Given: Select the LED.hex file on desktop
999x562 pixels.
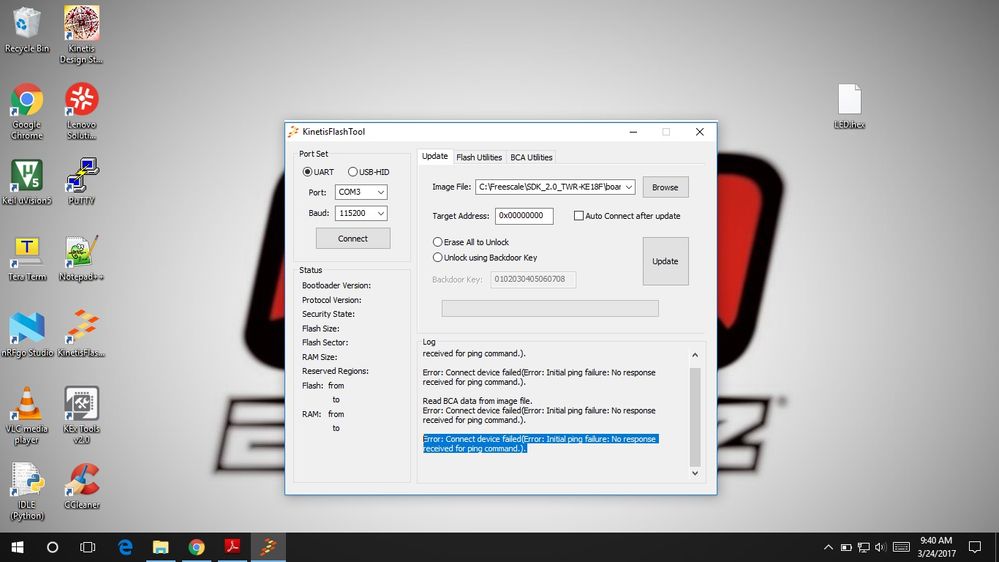Looking at the screenshot, I should (x=849, y=106).
